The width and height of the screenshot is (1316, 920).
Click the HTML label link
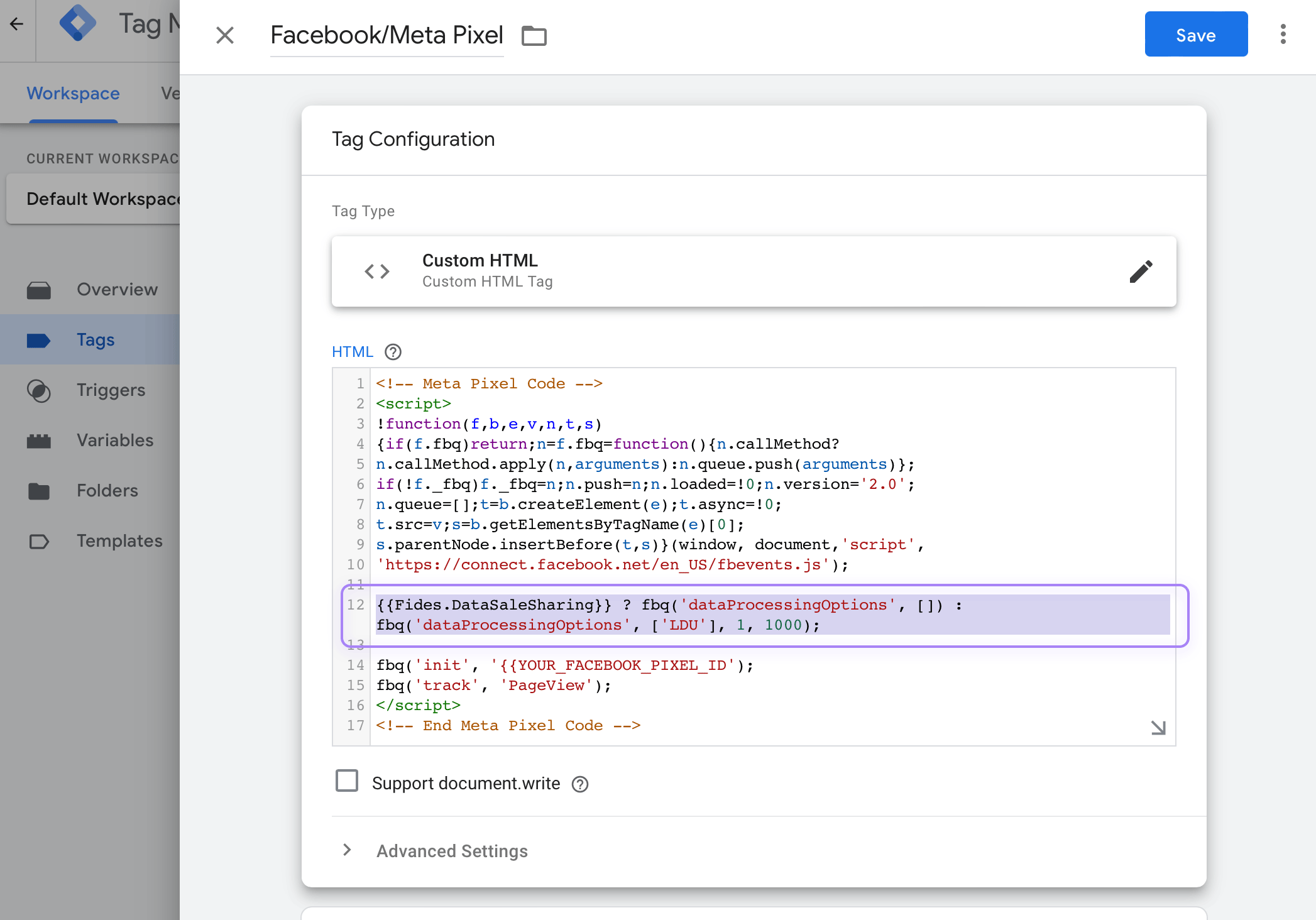click(353, 352)
